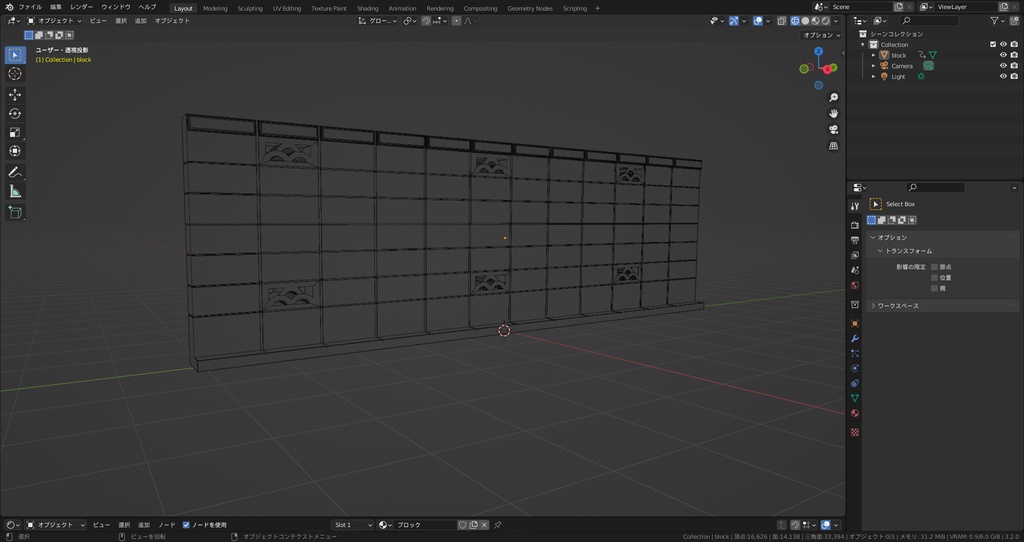Open the Texture checkerboard properties tab
Viewport: 1024px width, 542px height.
pyautogui.click(x=855, y=432)
